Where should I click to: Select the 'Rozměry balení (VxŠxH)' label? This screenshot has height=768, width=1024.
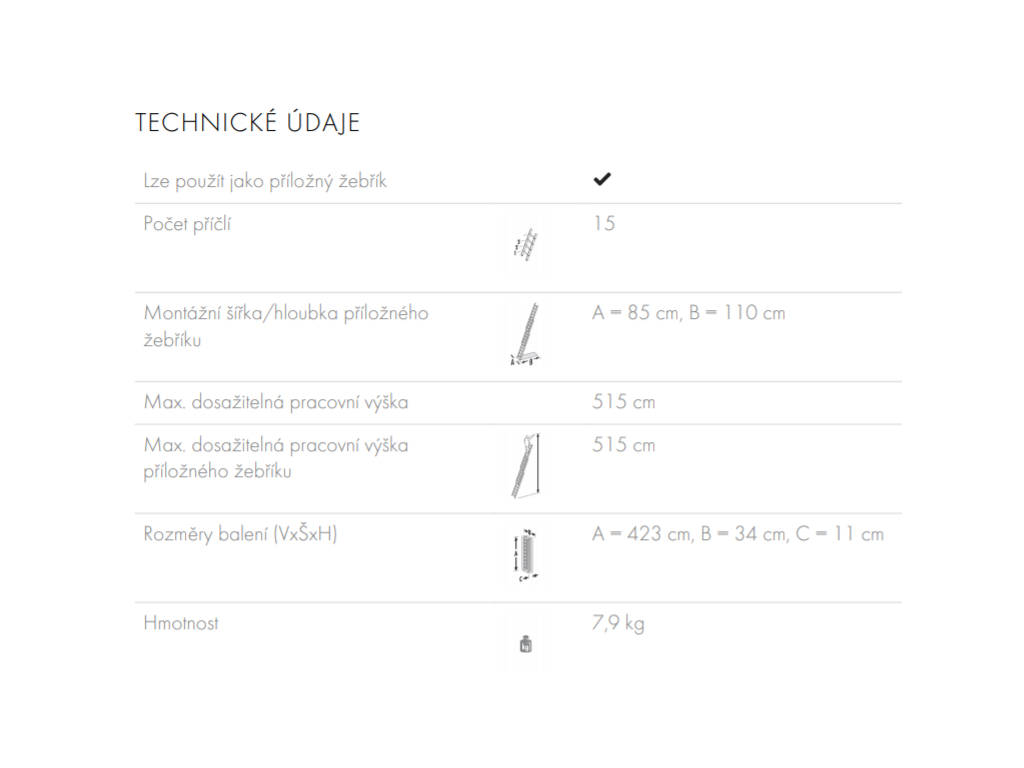pyautogui.click(x=240, y=534)
